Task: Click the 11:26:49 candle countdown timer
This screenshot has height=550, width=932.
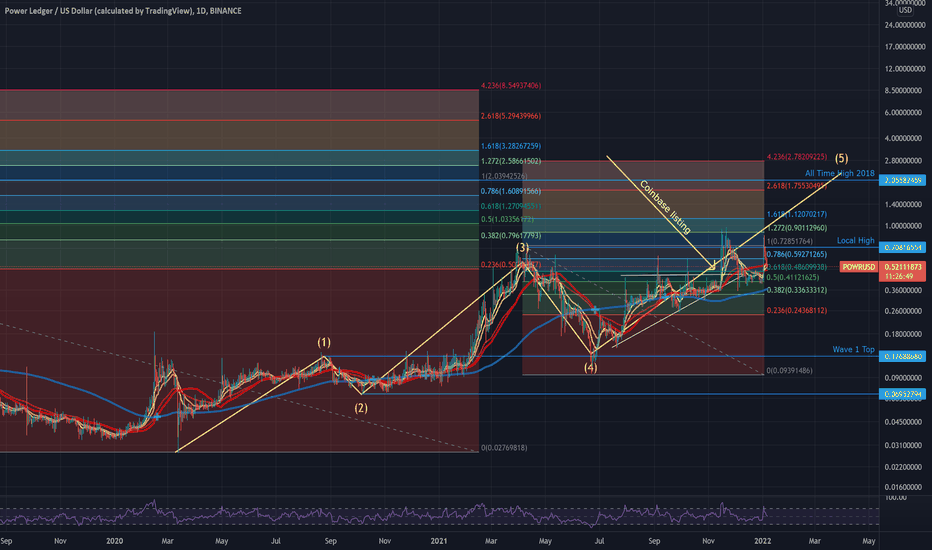Action: 899,276
